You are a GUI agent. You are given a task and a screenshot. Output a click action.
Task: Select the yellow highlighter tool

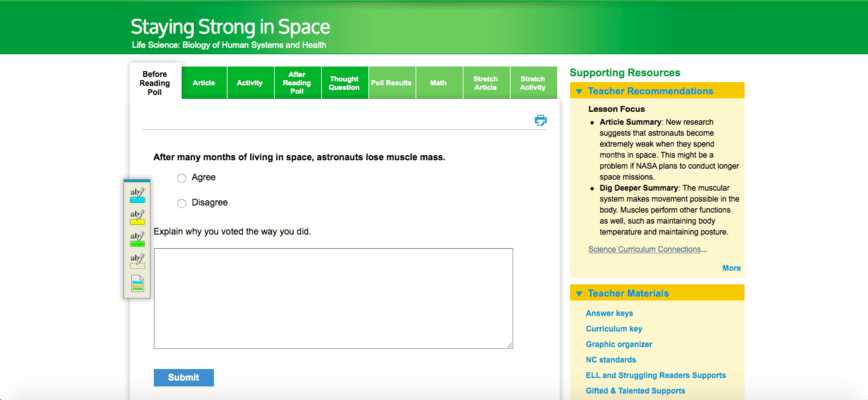pos(137,217)
